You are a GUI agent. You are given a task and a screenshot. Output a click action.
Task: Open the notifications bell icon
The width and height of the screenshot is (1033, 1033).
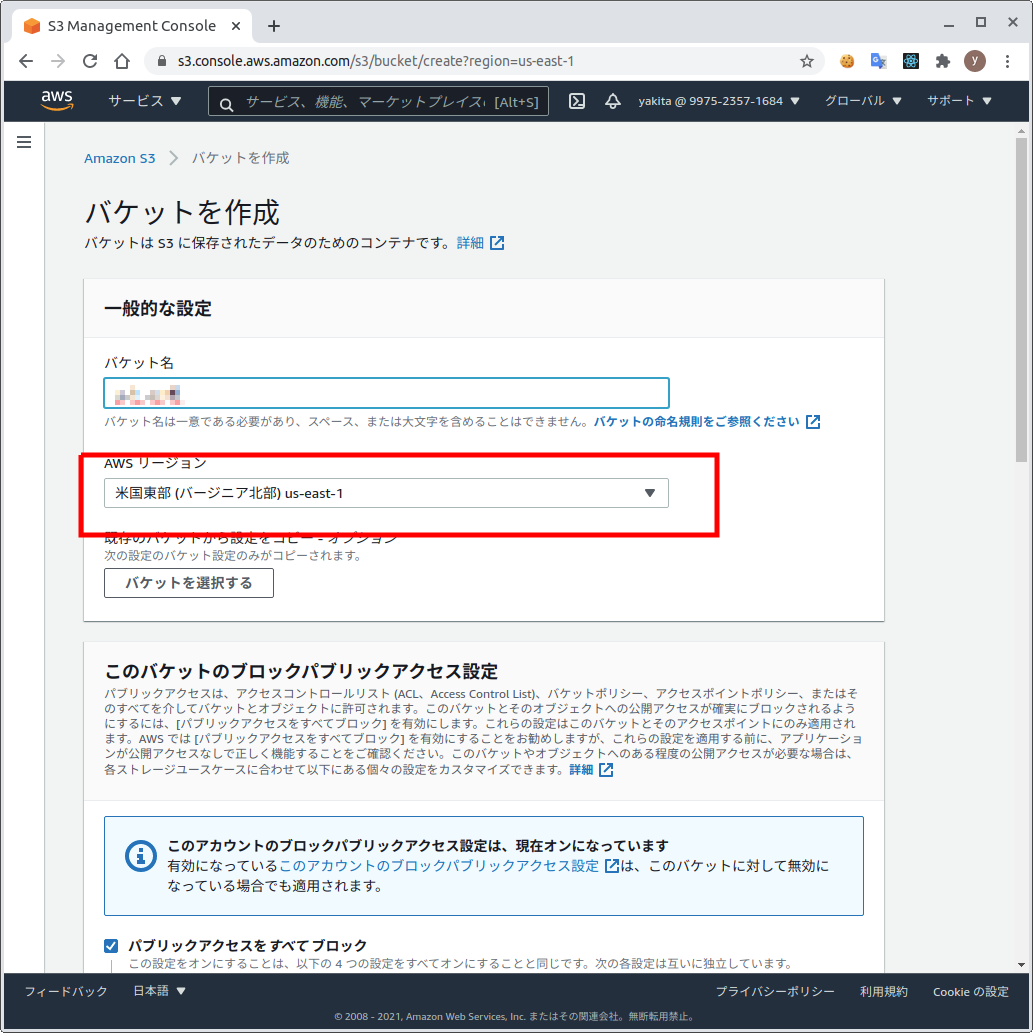coord(613,101)
